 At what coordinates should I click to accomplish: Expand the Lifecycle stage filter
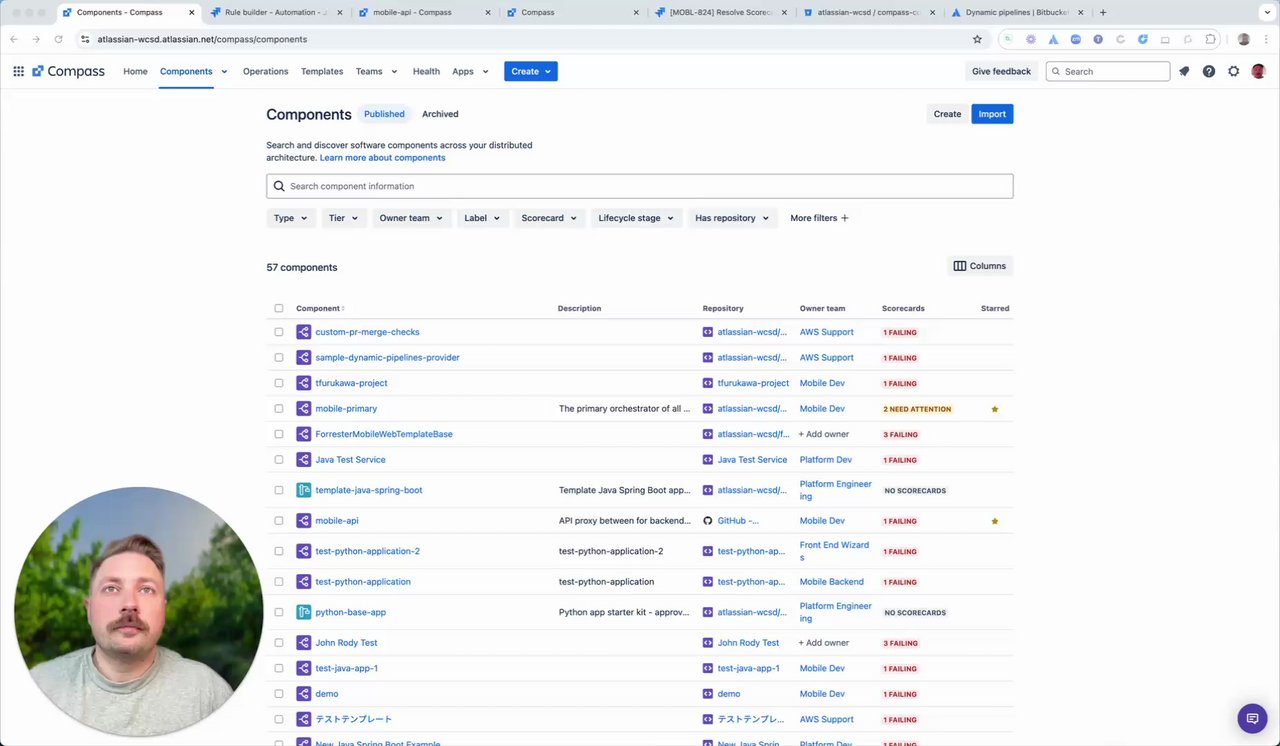(636, 218)
